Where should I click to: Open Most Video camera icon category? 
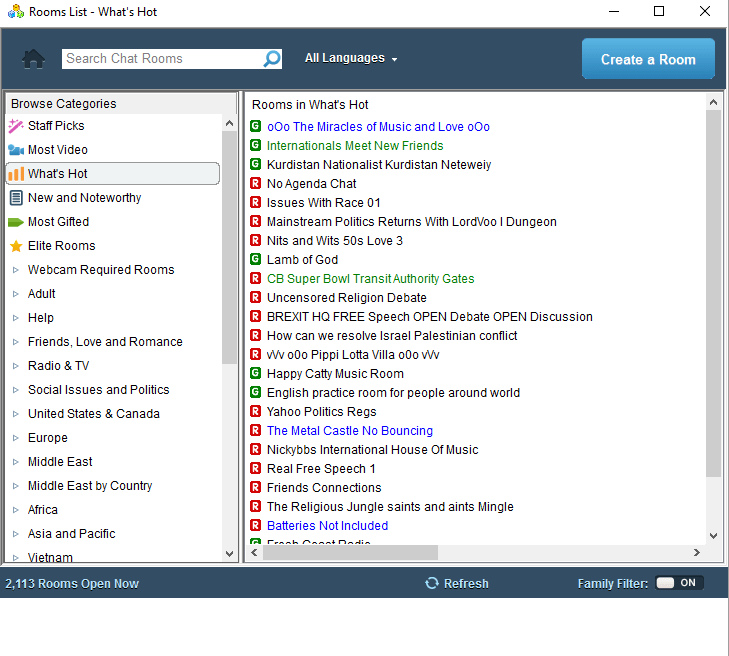[x=16, y=150]
